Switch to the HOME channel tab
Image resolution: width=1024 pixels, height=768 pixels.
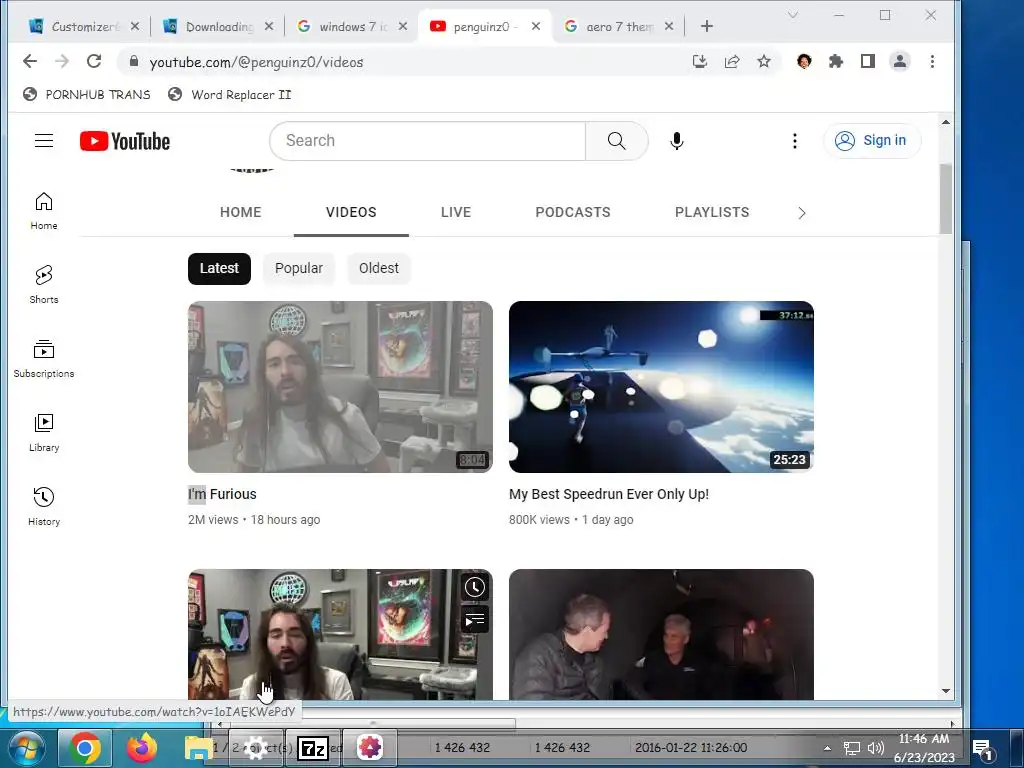240,212
